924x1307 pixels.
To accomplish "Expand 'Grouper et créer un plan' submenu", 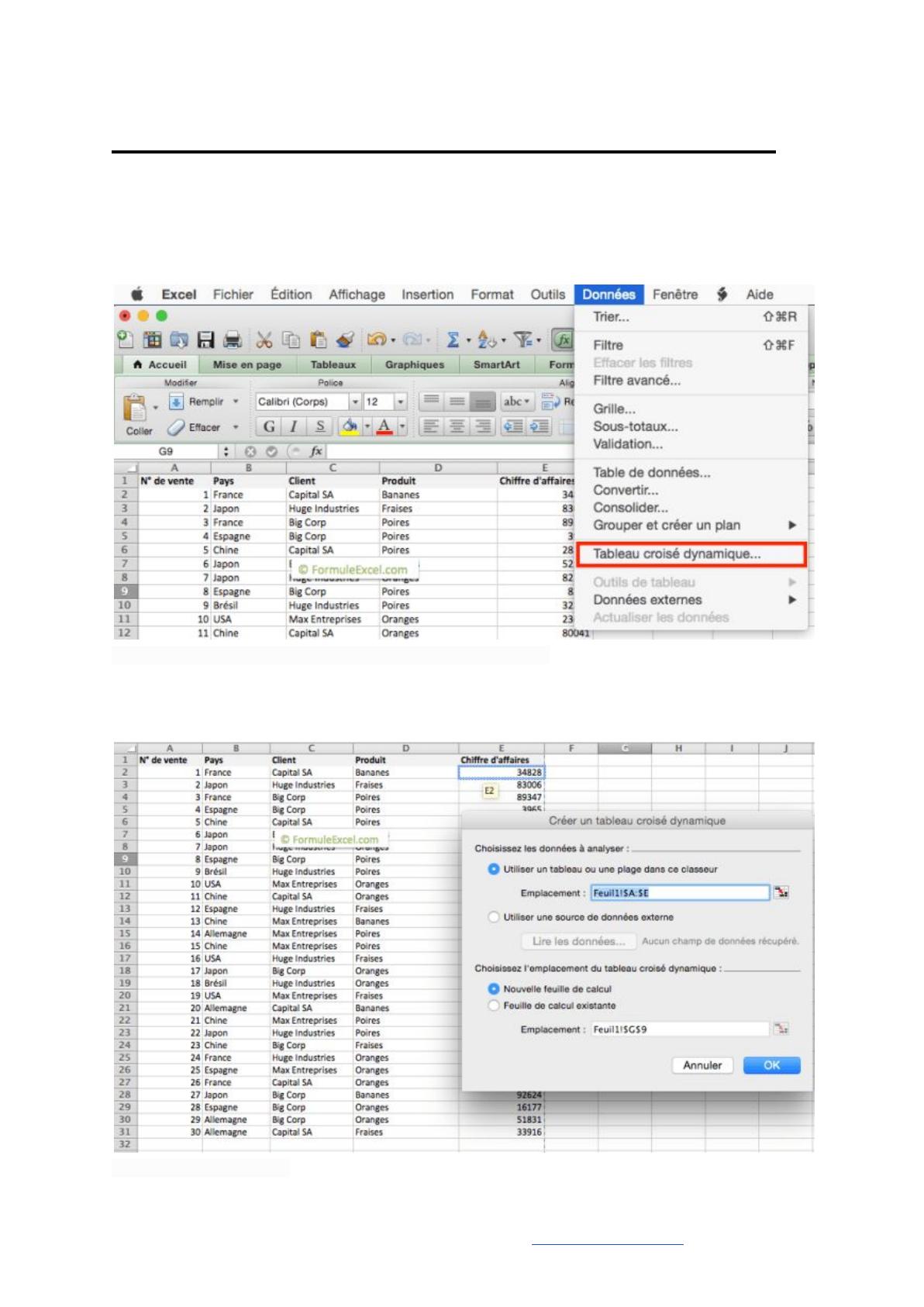I will coord(791,525).
